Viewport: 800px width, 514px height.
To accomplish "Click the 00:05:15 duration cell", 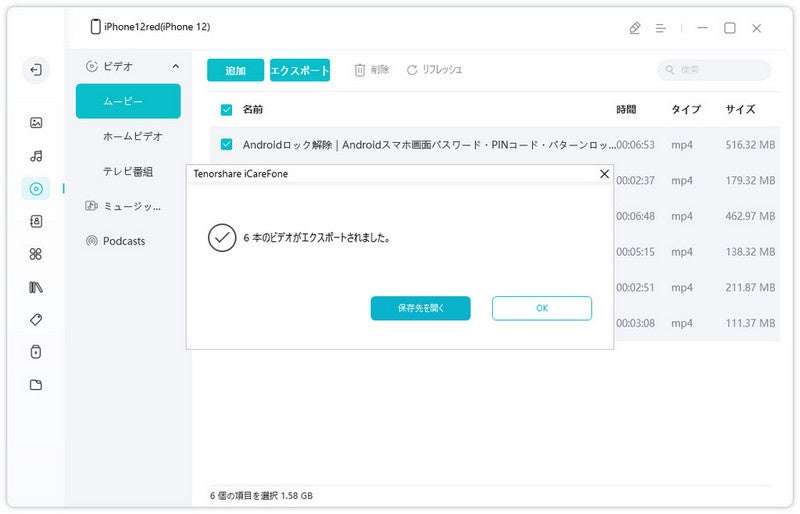I will click(x=635, y=252).
